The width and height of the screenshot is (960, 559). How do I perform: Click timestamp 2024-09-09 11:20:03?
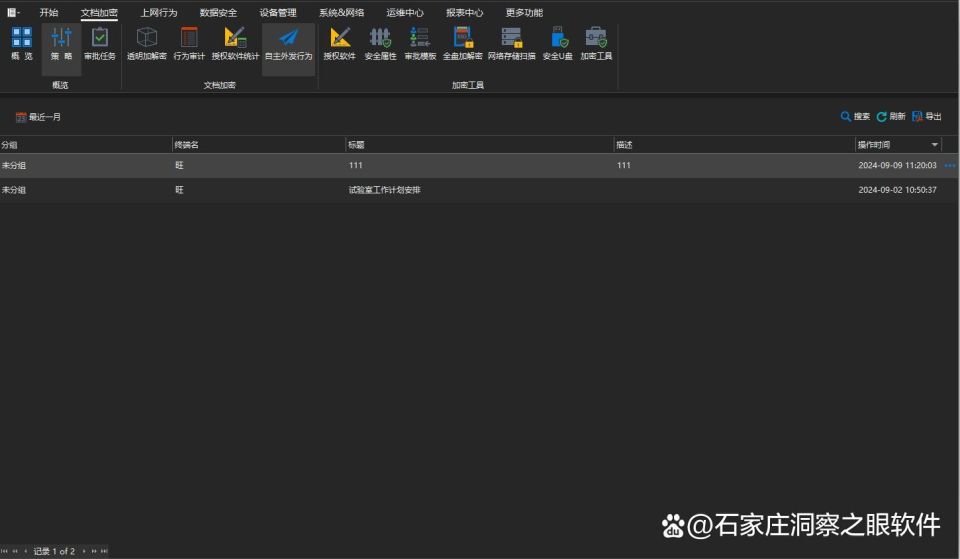[x=897, y=165]
